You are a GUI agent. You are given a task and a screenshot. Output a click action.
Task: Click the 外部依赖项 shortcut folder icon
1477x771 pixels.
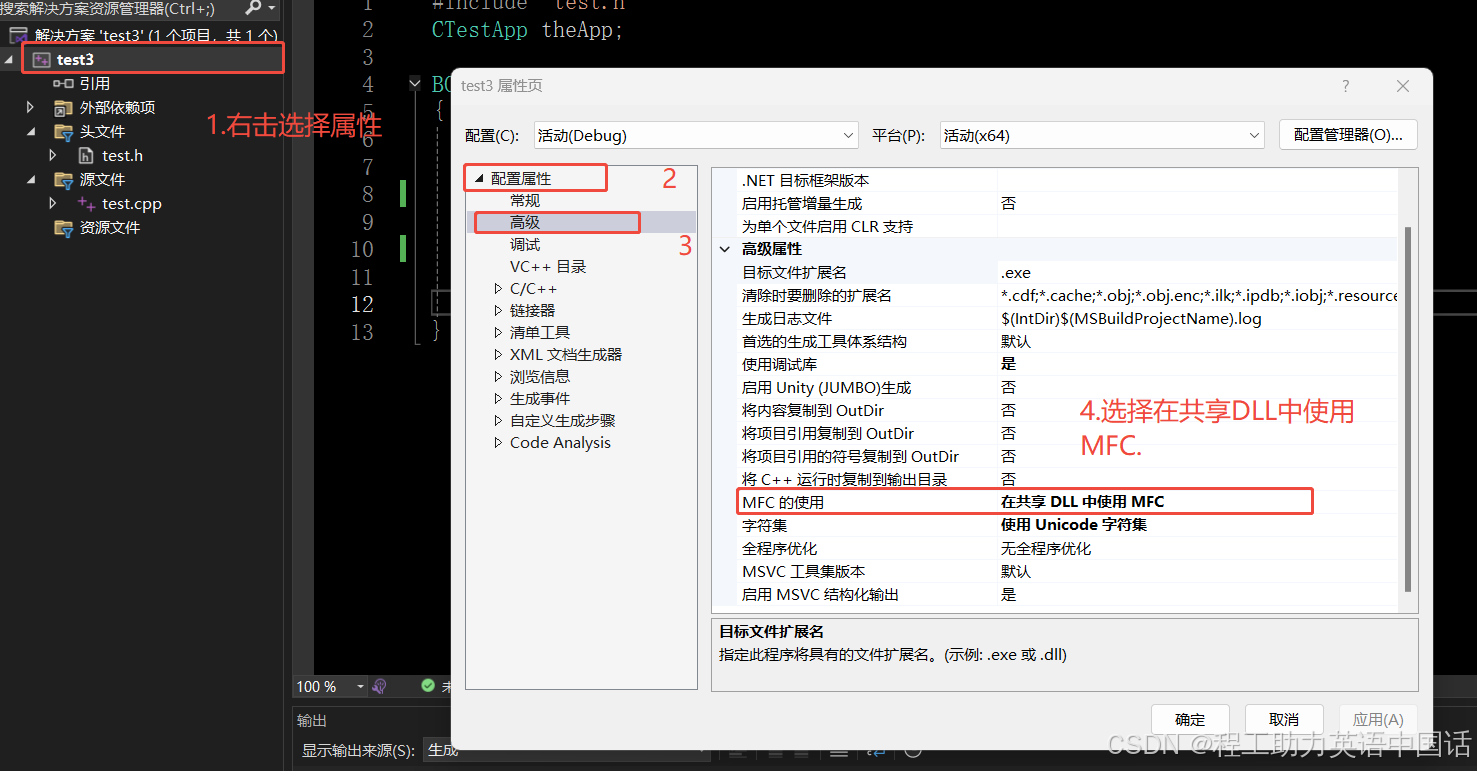click(x=61, y=107)
